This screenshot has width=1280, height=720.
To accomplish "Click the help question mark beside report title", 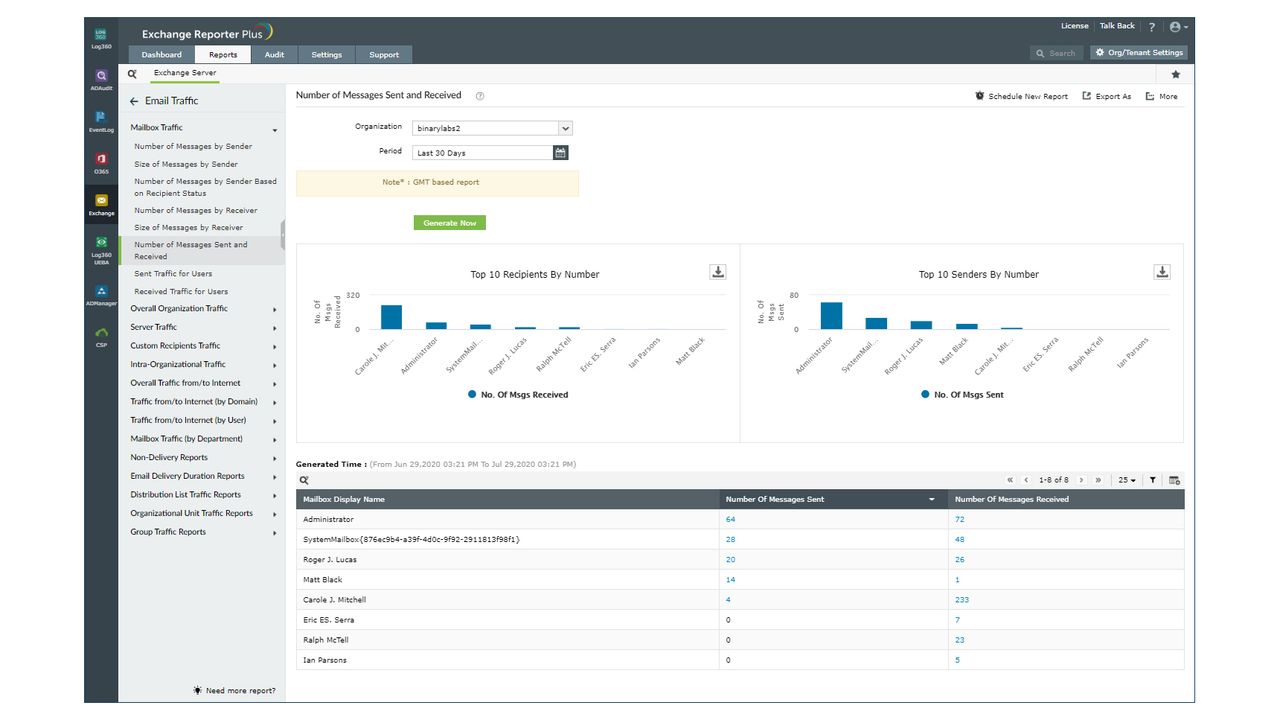I will 479,95.
